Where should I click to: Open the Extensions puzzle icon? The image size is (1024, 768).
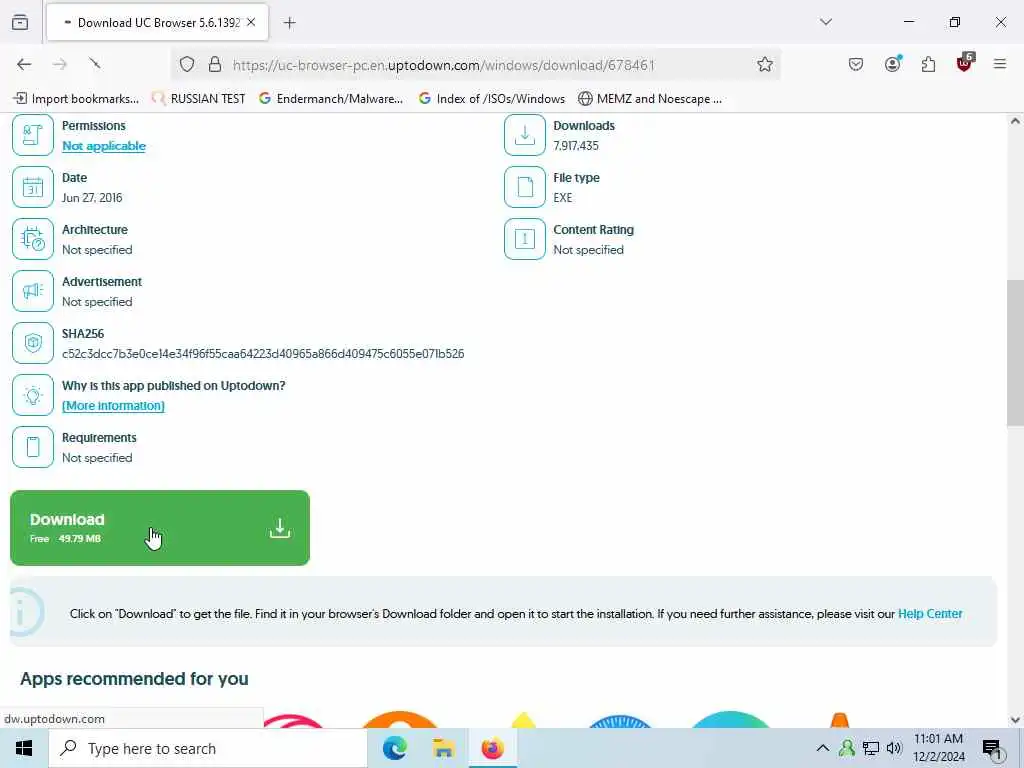pos(929,64)
